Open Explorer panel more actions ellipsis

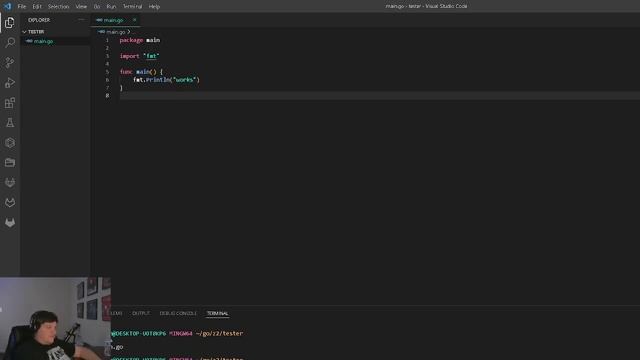pyautogui.click(x=81, y=20)
